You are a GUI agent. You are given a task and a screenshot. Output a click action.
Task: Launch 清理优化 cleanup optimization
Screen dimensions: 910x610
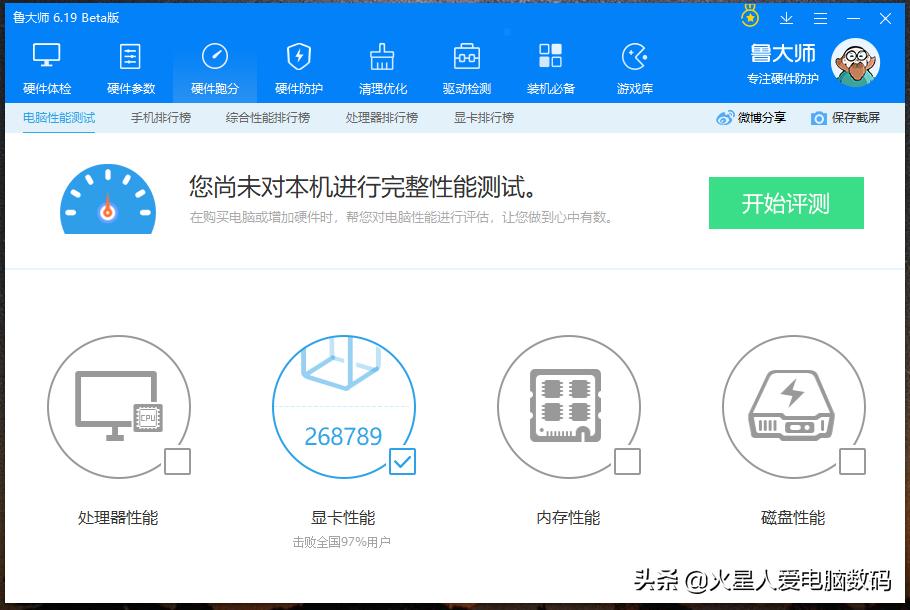click(x=382, y=67)
